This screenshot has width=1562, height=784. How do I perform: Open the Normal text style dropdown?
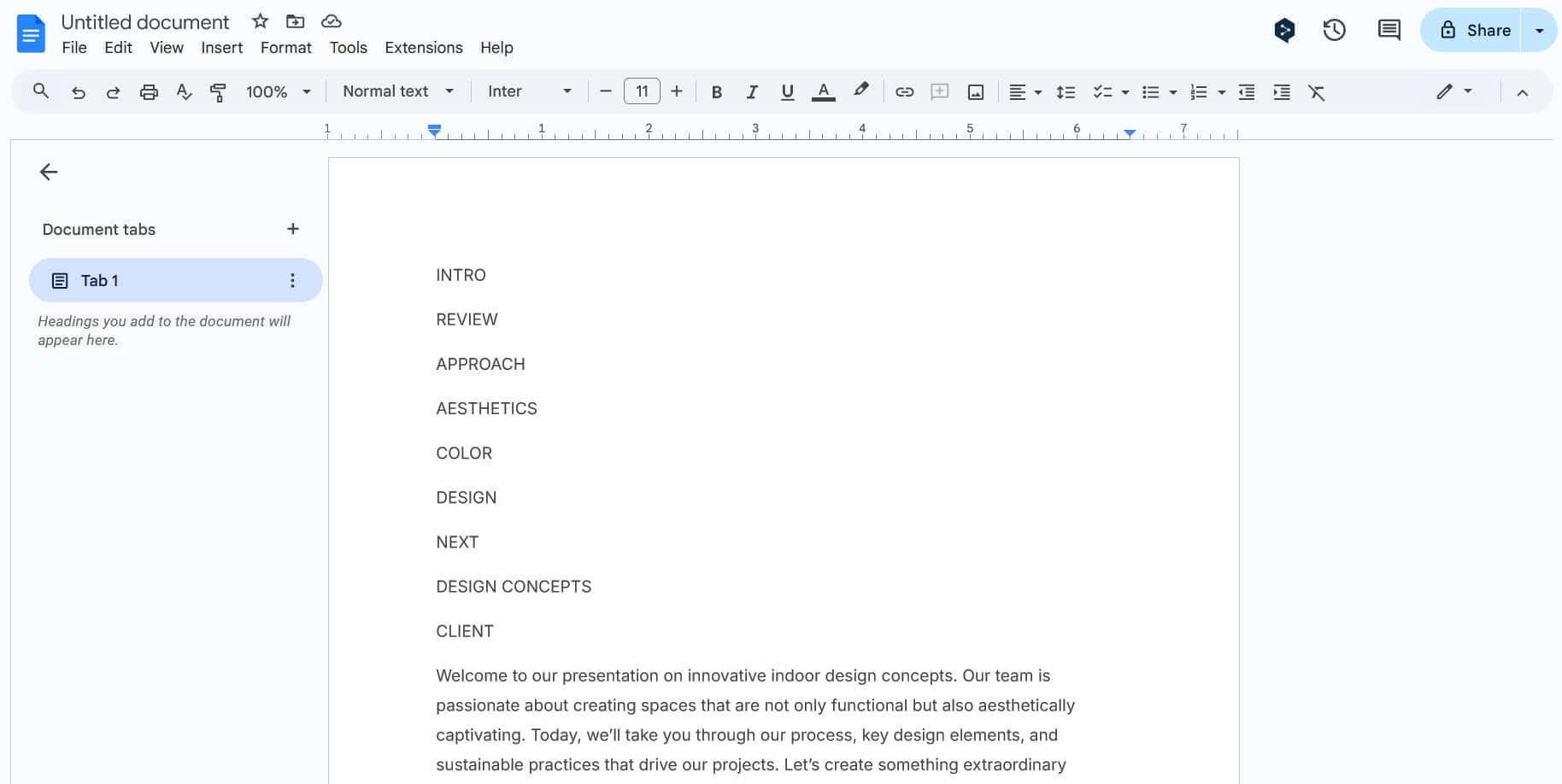click(x=398, y=91)
